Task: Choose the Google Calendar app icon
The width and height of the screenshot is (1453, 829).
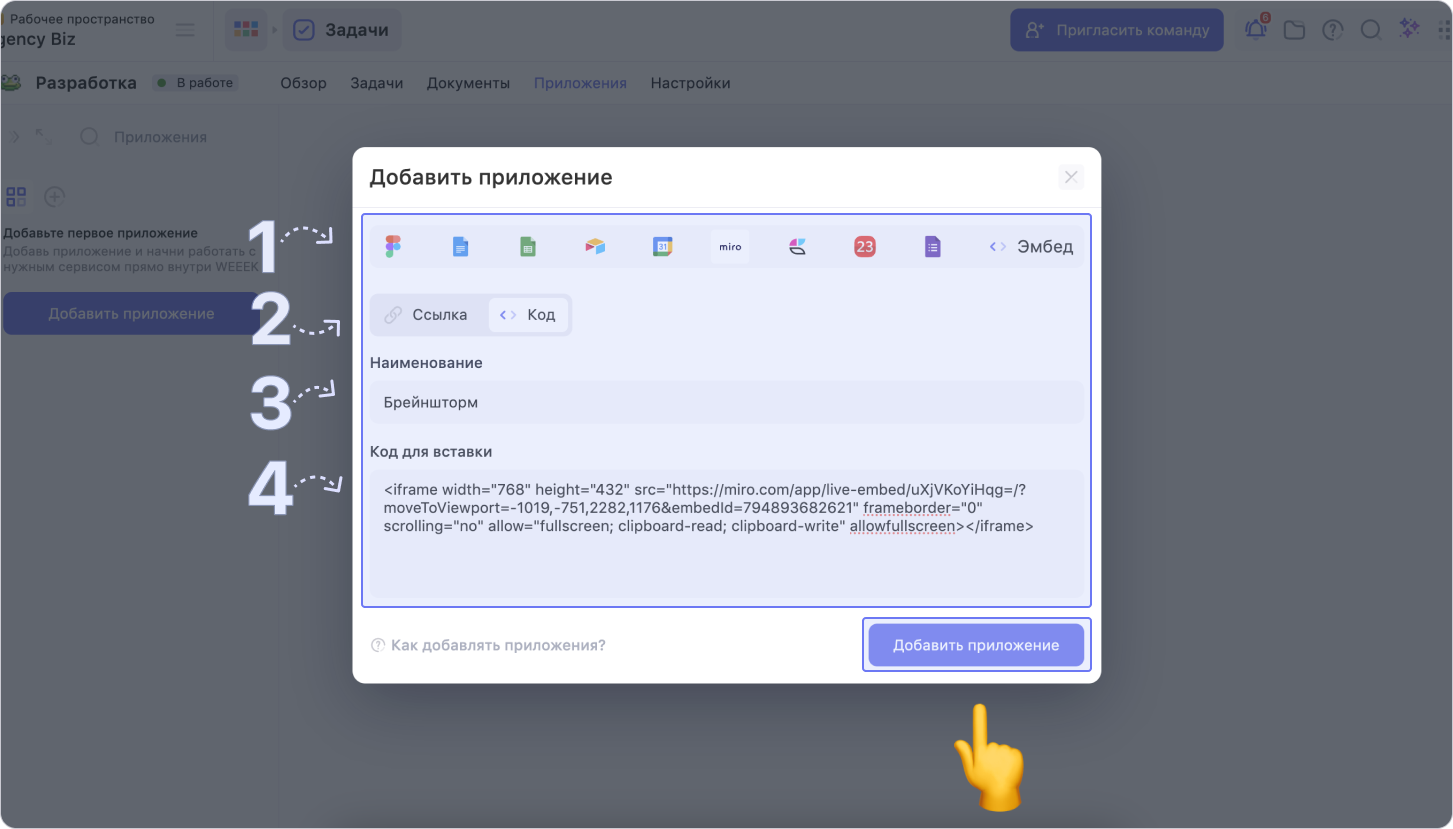Action: pos(662,247)
